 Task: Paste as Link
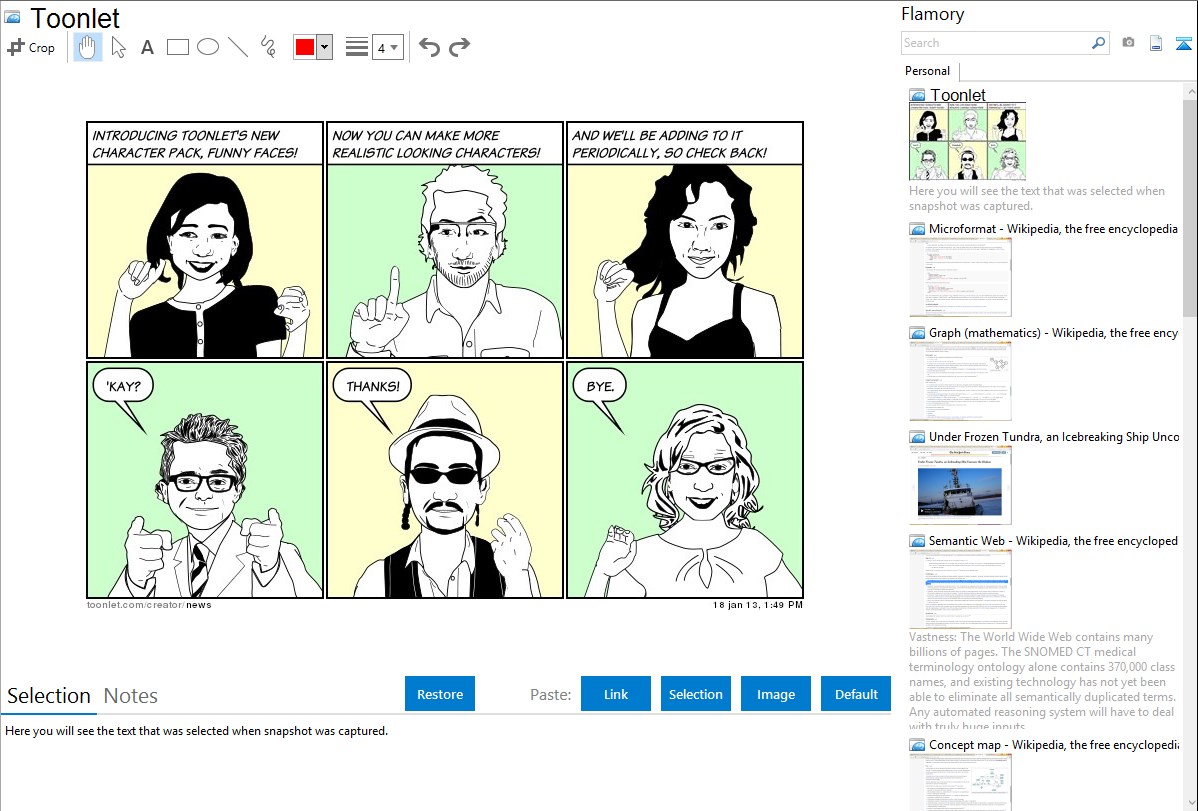[616, 694]
